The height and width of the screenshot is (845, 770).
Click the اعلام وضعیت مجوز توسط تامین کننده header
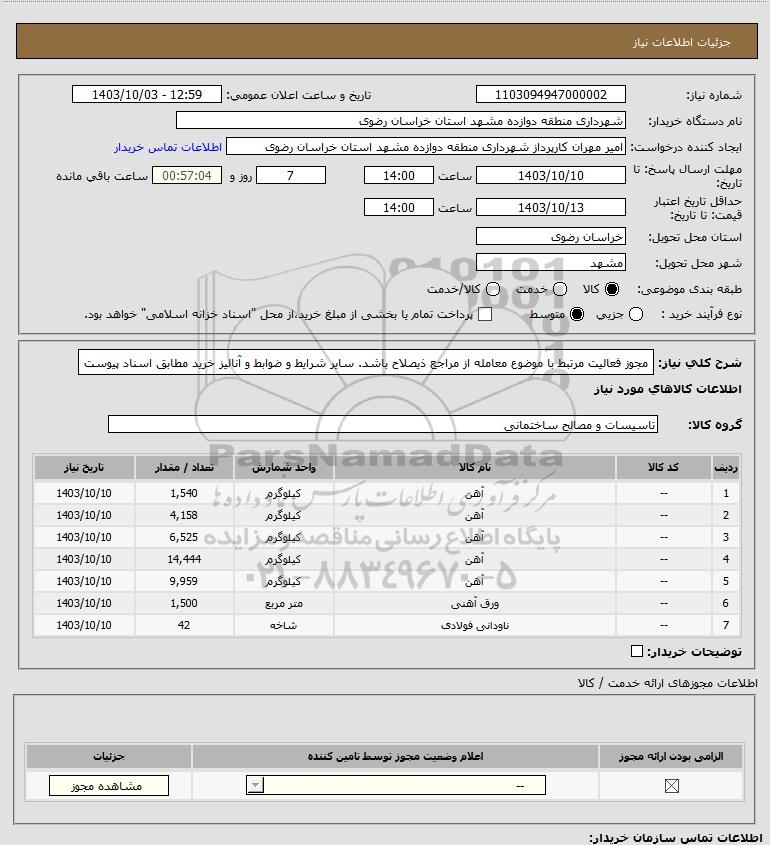(x=396, y=756)
